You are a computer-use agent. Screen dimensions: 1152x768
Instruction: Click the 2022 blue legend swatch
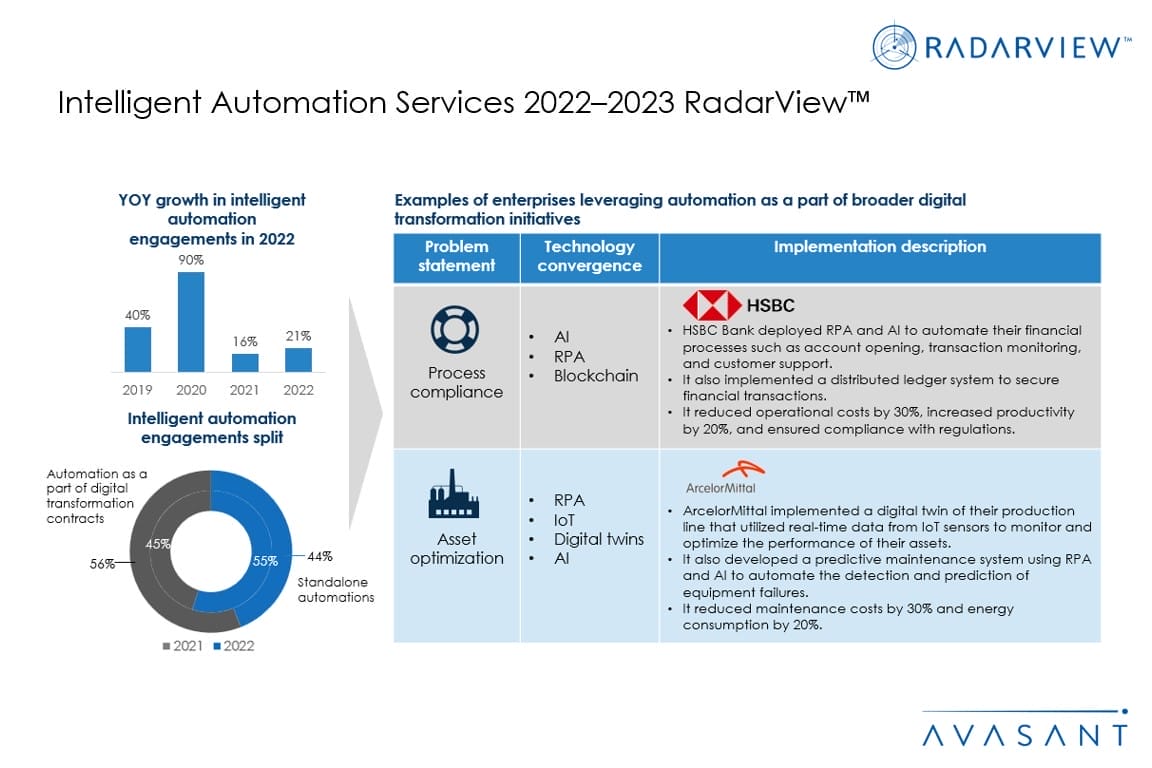pyautogui.click(x=215, y=646)
